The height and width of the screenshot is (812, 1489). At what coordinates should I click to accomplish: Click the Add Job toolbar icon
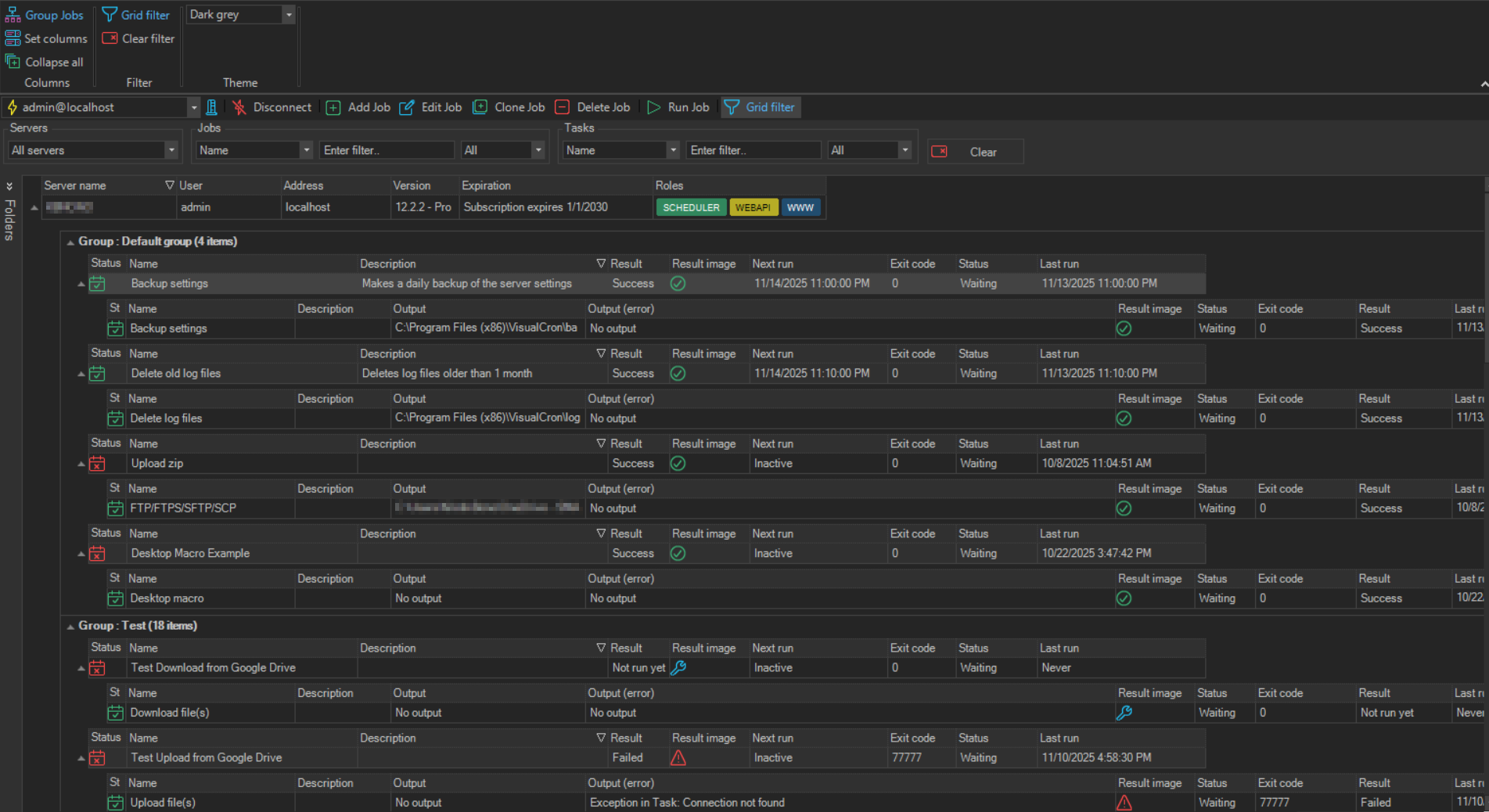333,108
